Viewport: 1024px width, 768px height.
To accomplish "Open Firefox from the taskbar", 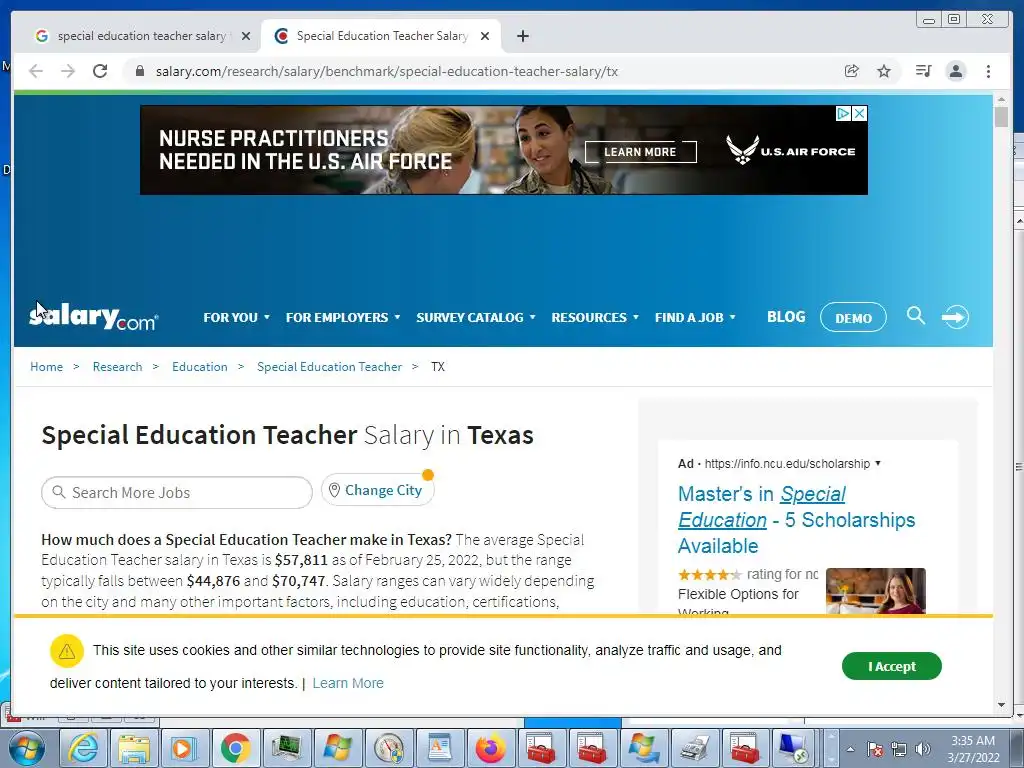I will click(x=490, y=748).
